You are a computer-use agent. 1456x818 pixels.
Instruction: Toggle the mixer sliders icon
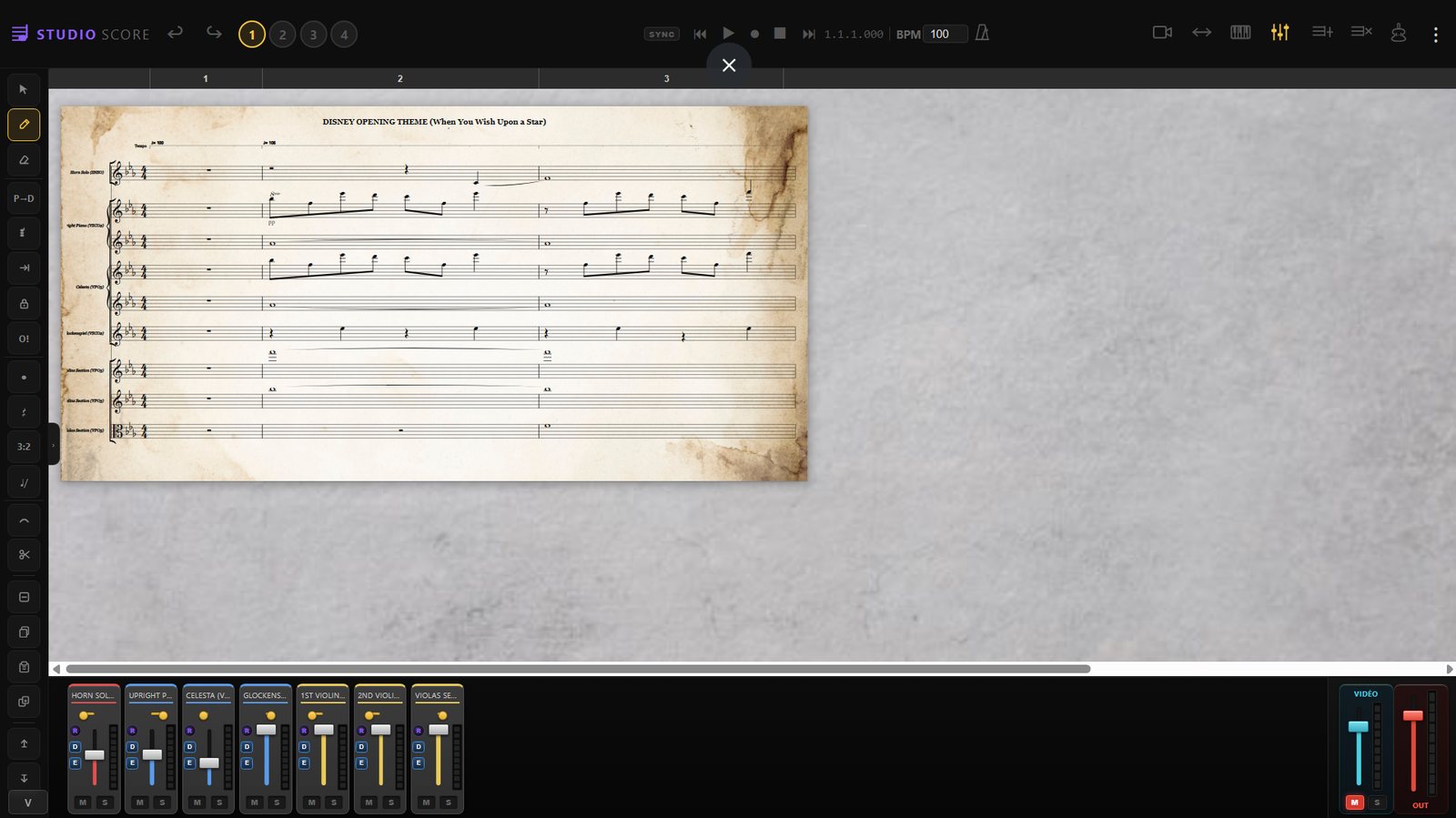point(1280,33)
